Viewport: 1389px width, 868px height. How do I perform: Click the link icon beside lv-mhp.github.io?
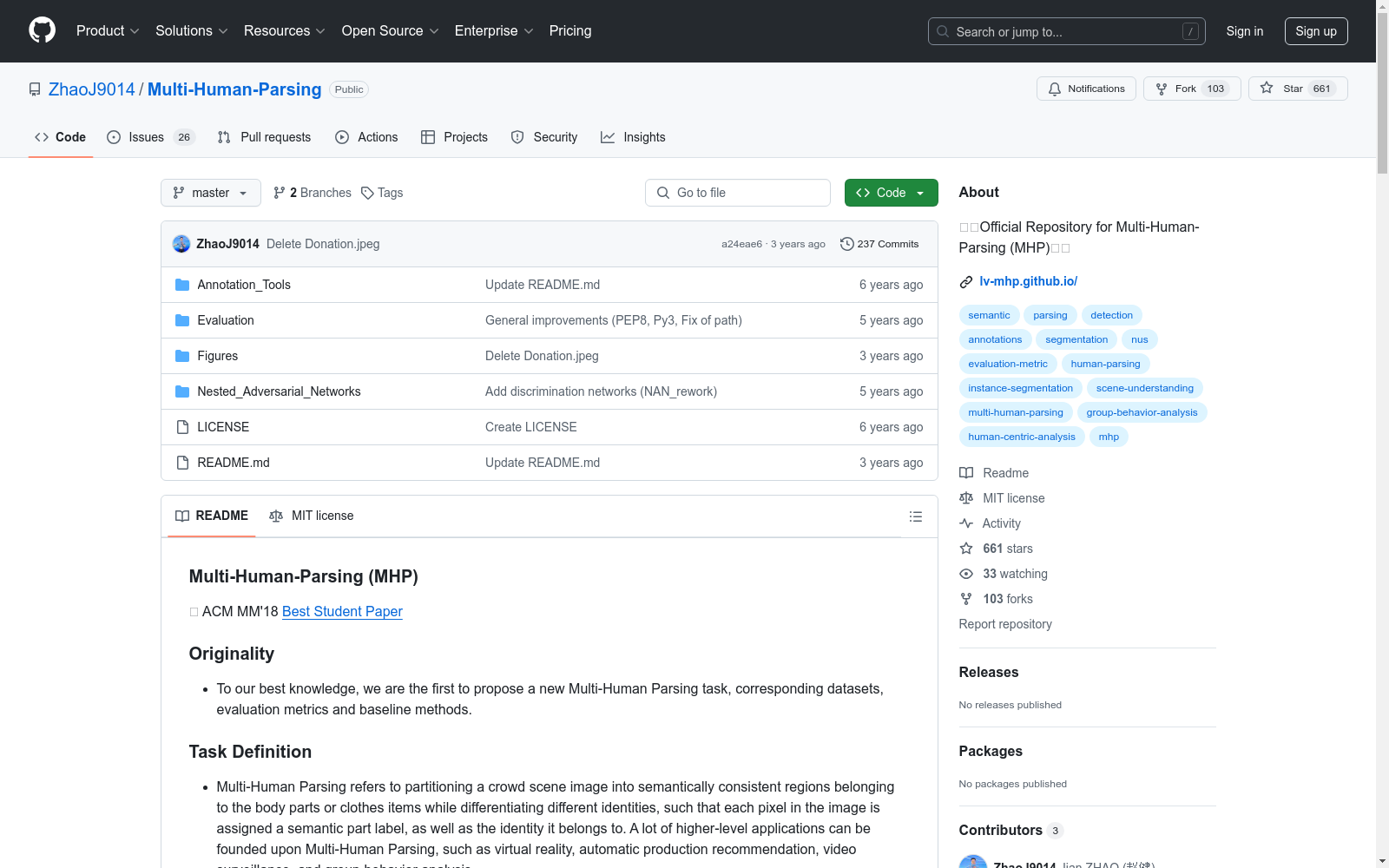(966, 282)
